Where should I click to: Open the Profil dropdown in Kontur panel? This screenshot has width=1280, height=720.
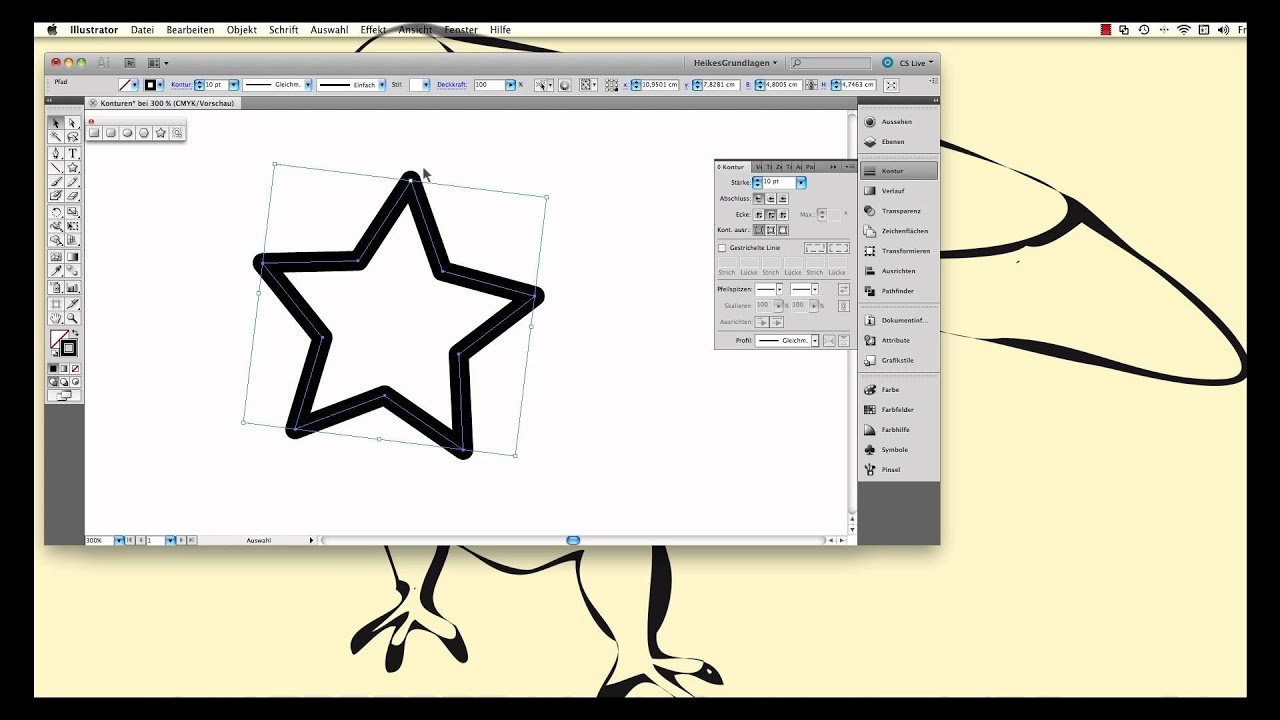coord(815,341)
